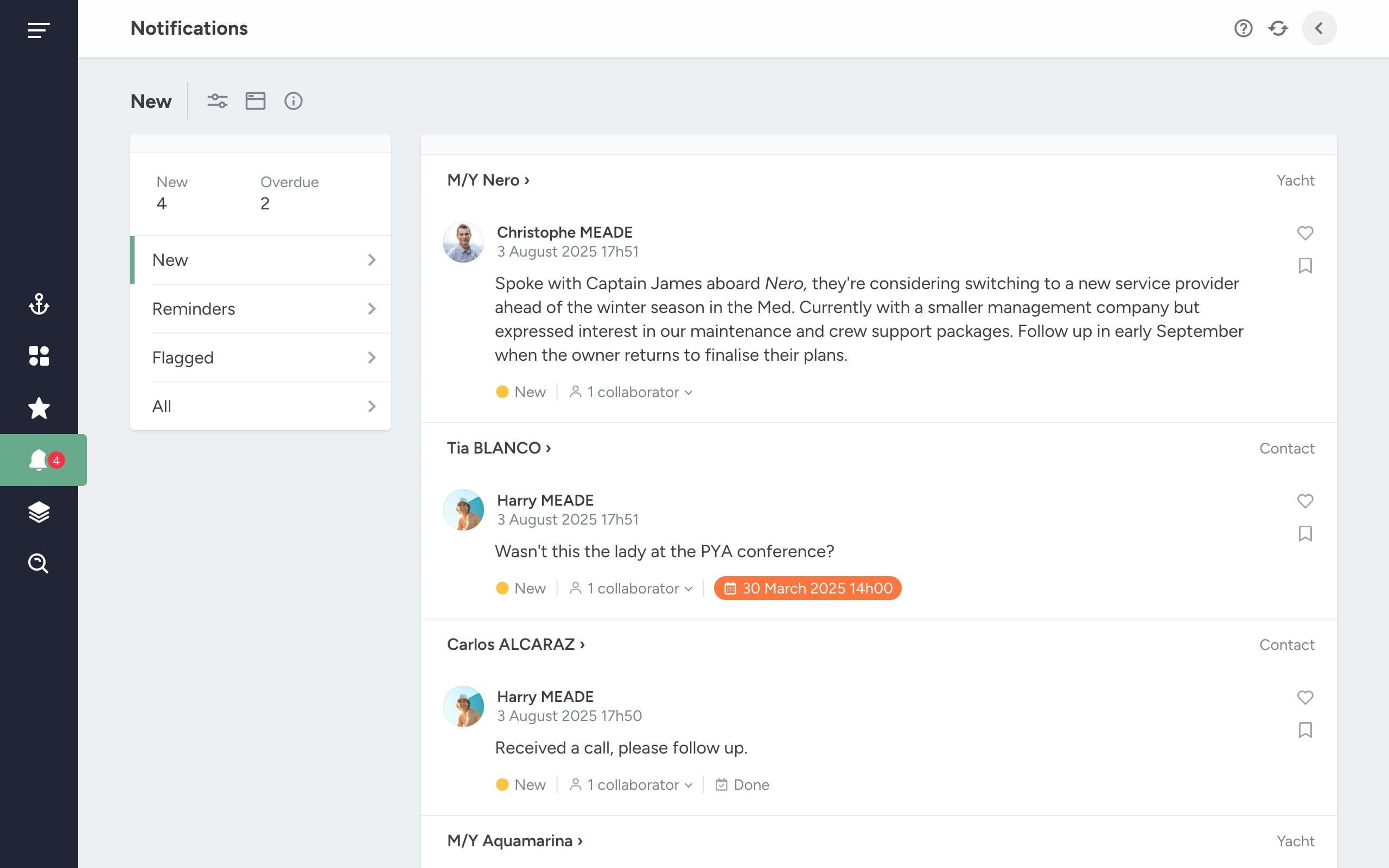
Task: Click the info circle icon beside New
Action: tap(294, 101)
